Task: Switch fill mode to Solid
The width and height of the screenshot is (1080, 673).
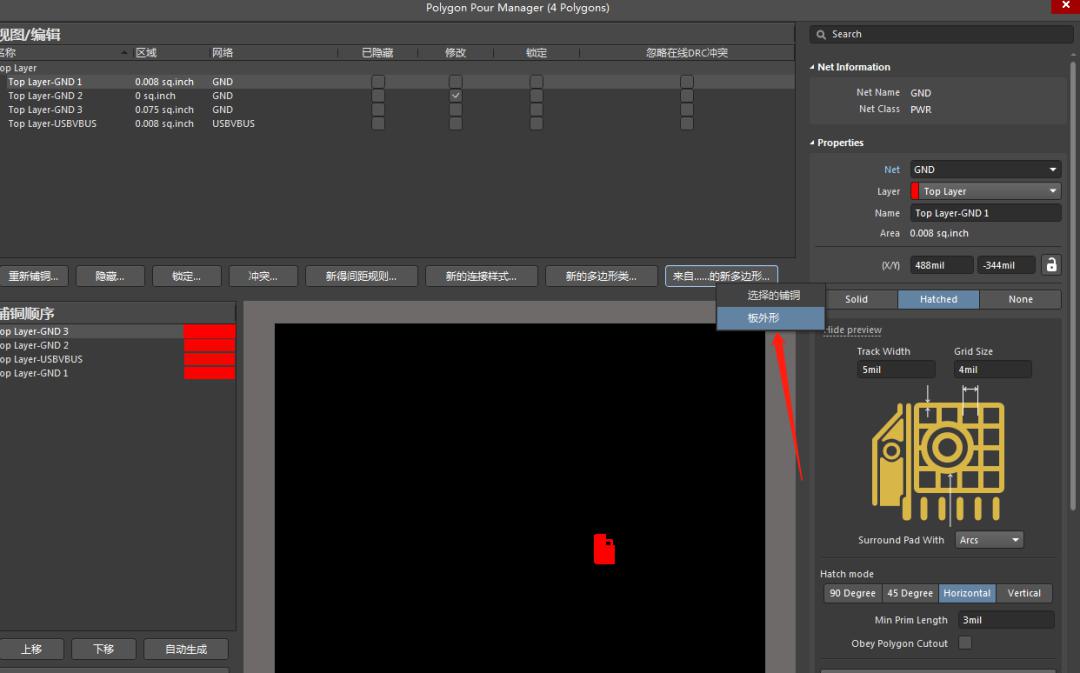Action: click(x=856, y=299)
